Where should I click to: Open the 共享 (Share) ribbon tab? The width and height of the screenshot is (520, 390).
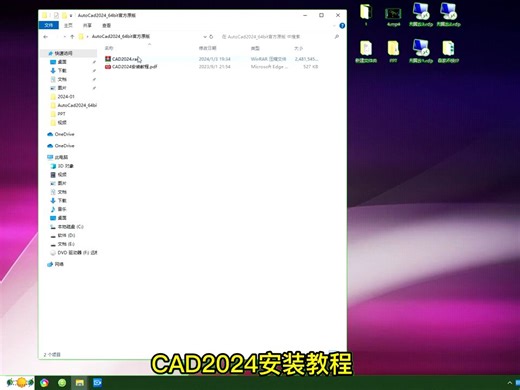point(87,25)
